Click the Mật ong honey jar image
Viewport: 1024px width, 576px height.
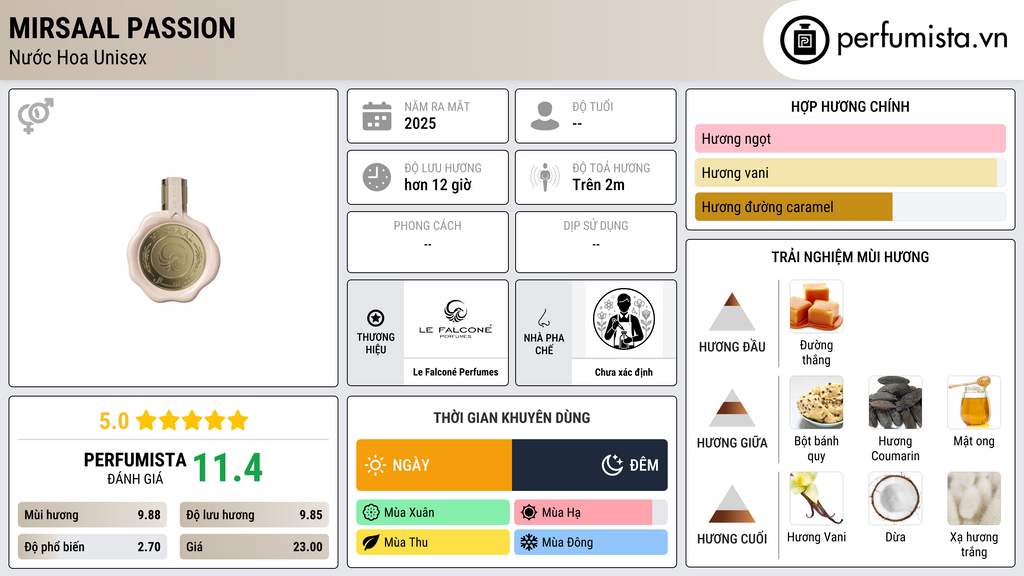tap(974, 402)
